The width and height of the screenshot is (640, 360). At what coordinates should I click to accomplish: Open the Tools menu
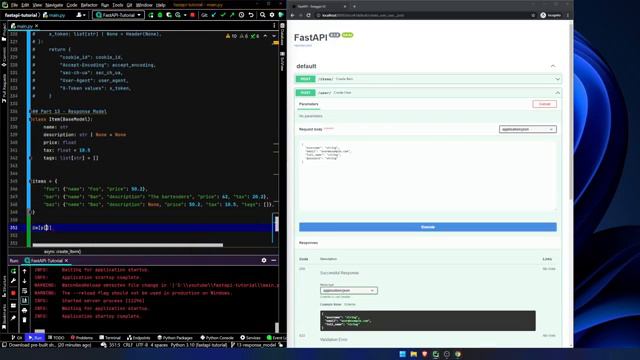pyautogui.click(x=118, y=5)
